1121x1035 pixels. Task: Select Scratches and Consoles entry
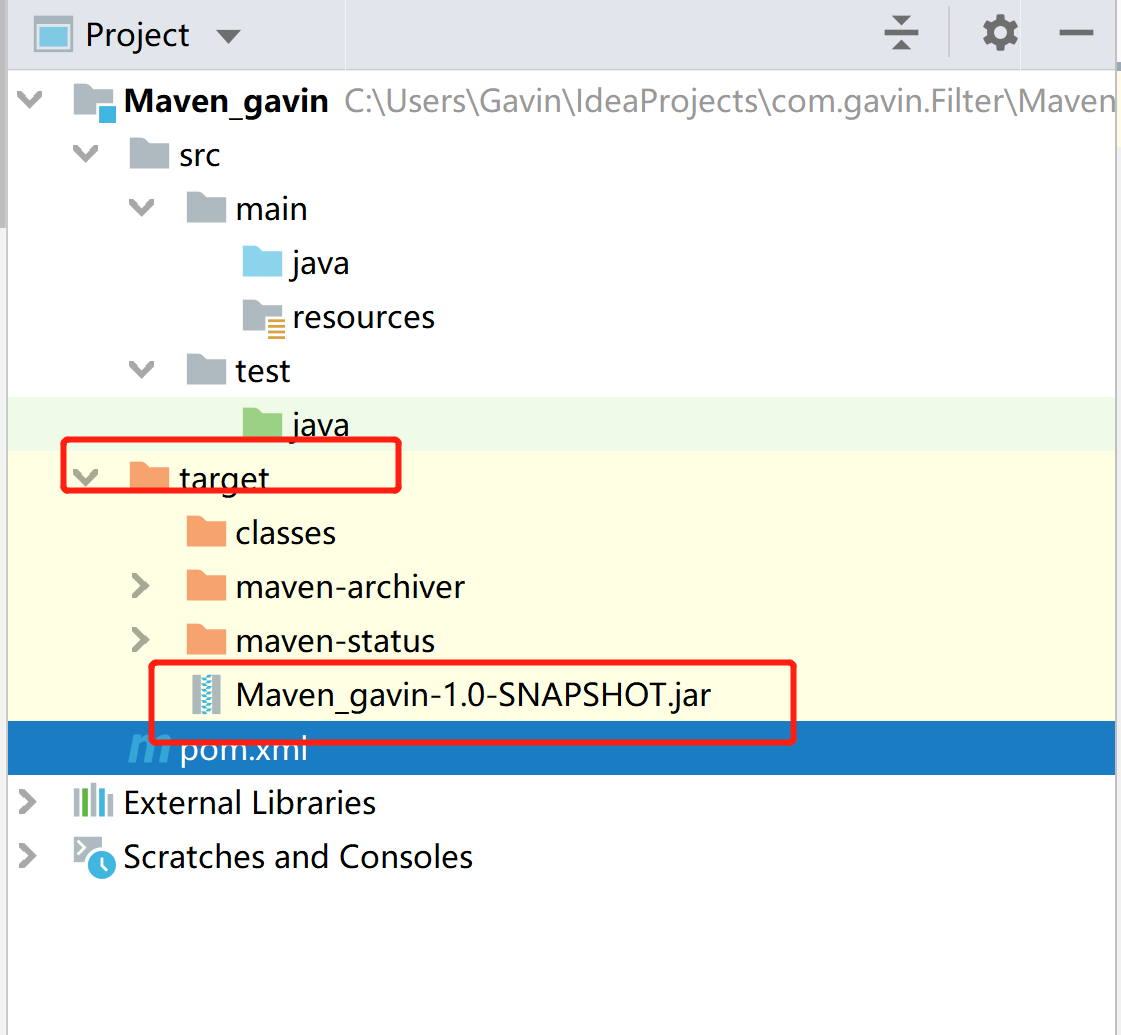click(298, 857)
